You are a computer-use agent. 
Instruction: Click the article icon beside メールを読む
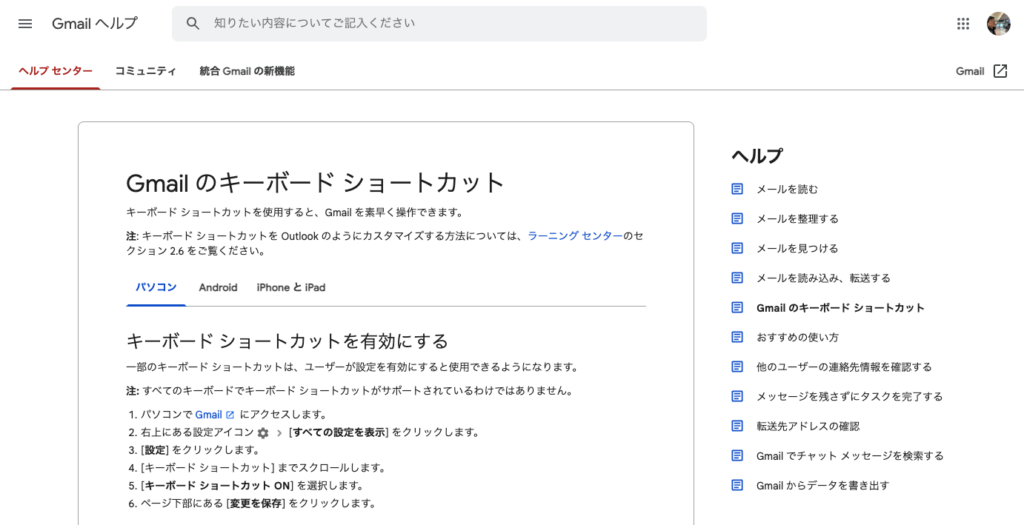click(737, 189)
